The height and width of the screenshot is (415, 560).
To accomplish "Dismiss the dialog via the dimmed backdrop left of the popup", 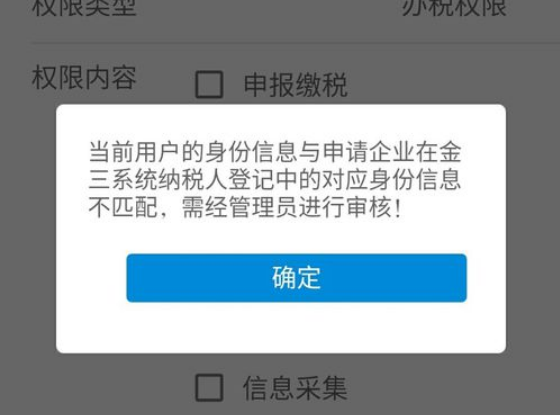I will (28, 229).
